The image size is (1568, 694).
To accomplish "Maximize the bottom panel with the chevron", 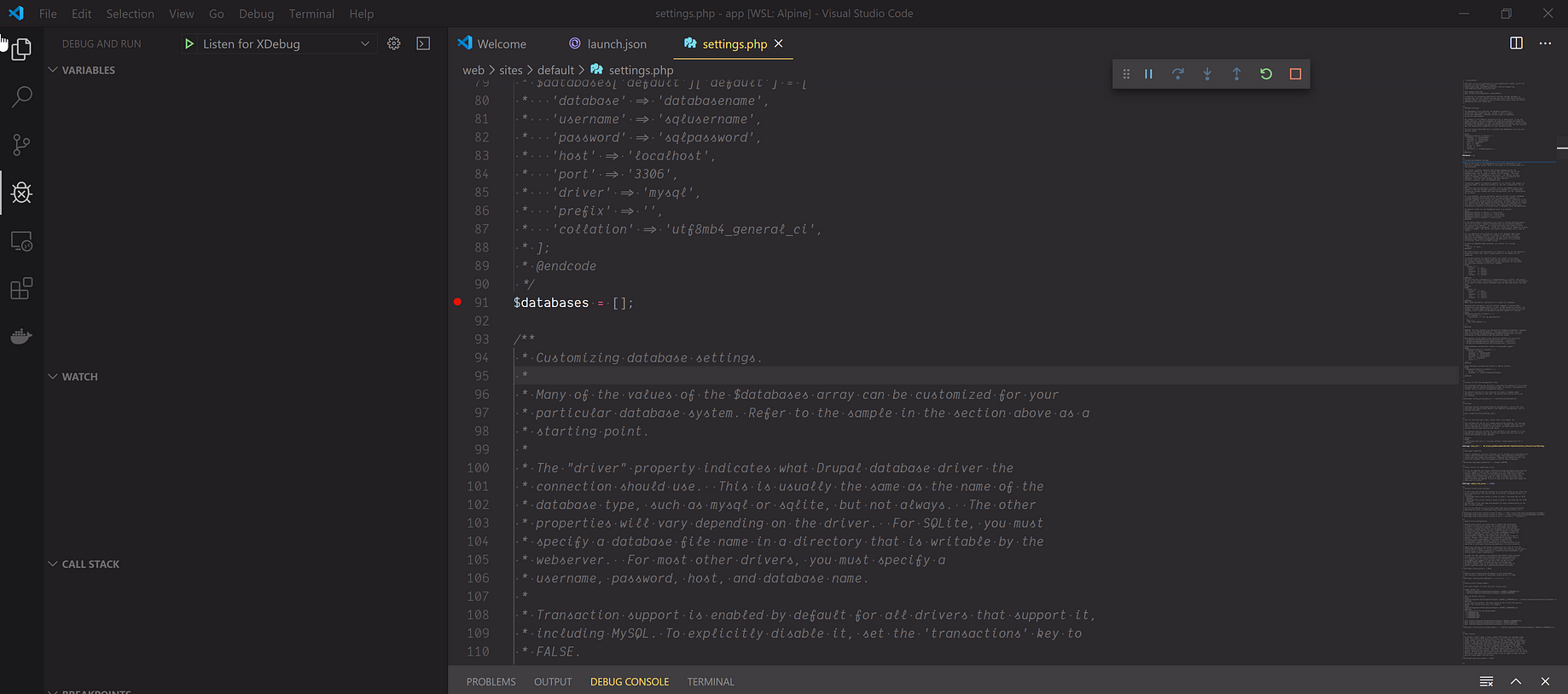I will (x=1516, y=681).
